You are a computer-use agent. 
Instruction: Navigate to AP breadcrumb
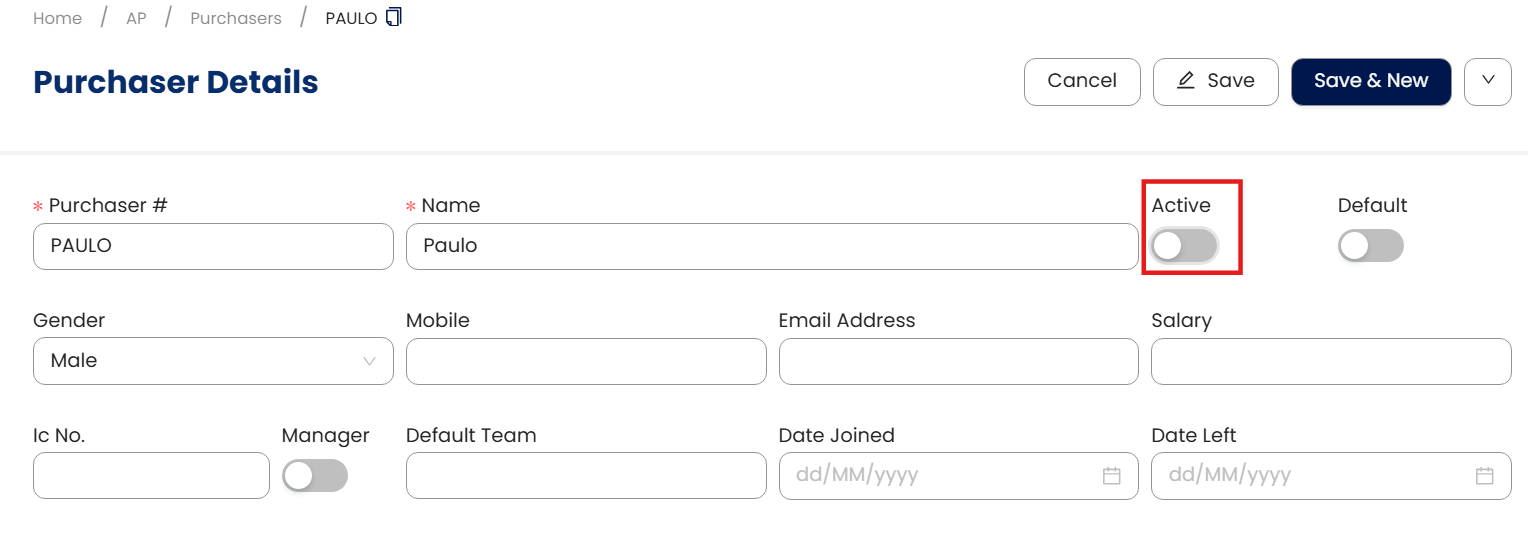click(136, 19)
